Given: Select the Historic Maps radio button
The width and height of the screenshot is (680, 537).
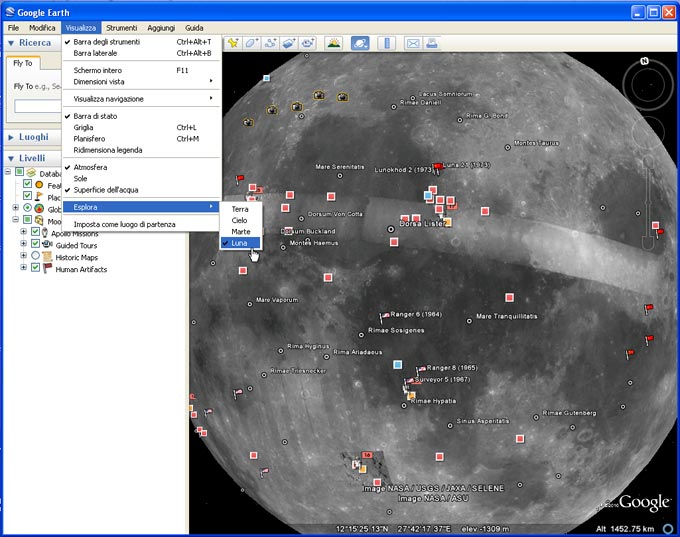Looking at the screenshot, I should pyautogui.click(x=36, y=255).
